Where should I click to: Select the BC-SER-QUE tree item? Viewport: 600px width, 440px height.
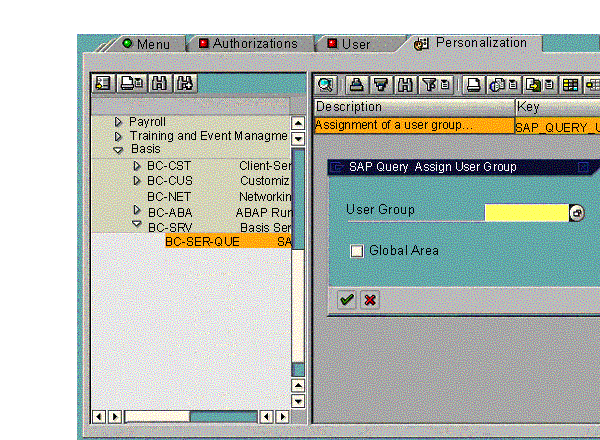coord(202,242)
